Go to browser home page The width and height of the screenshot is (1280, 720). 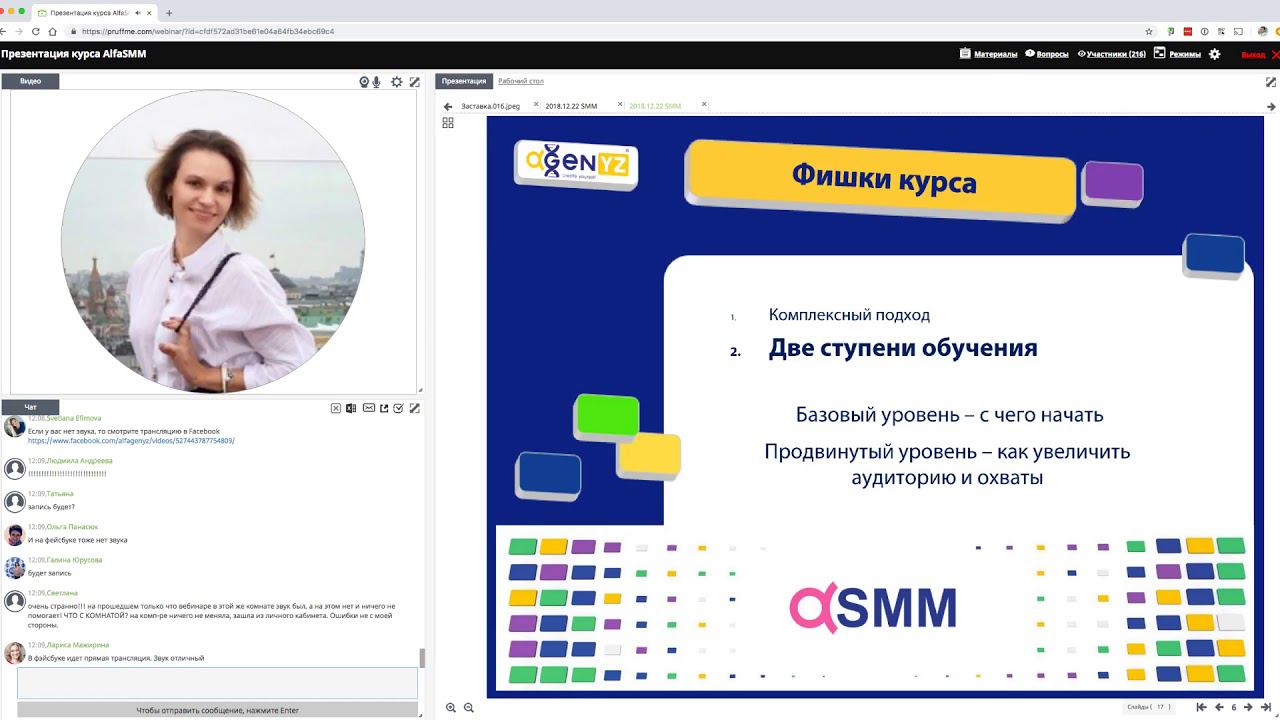tap(52, 31)
